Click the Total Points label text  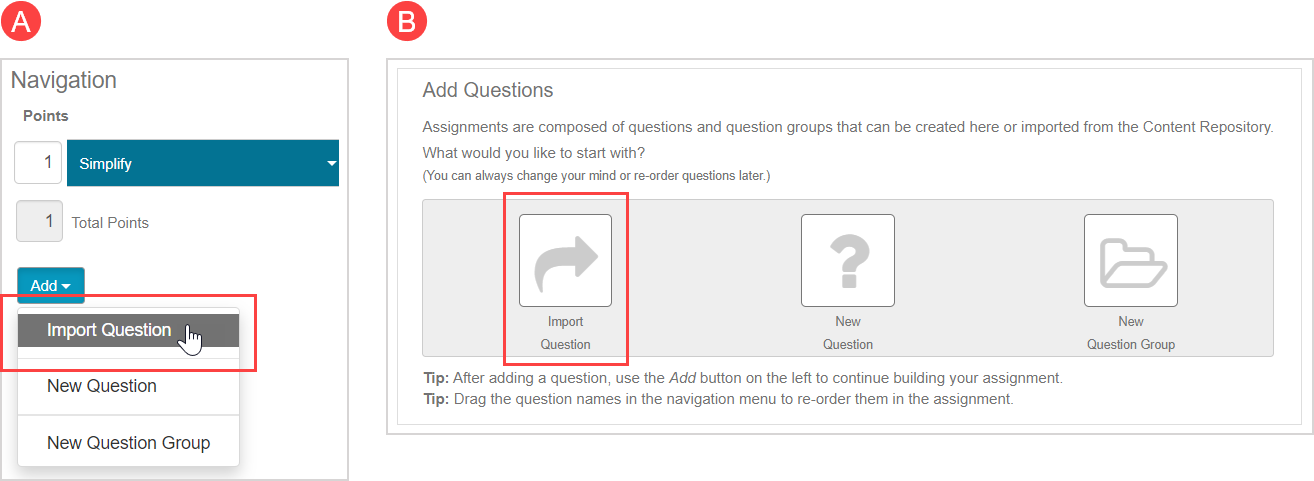tap(110, 223)
